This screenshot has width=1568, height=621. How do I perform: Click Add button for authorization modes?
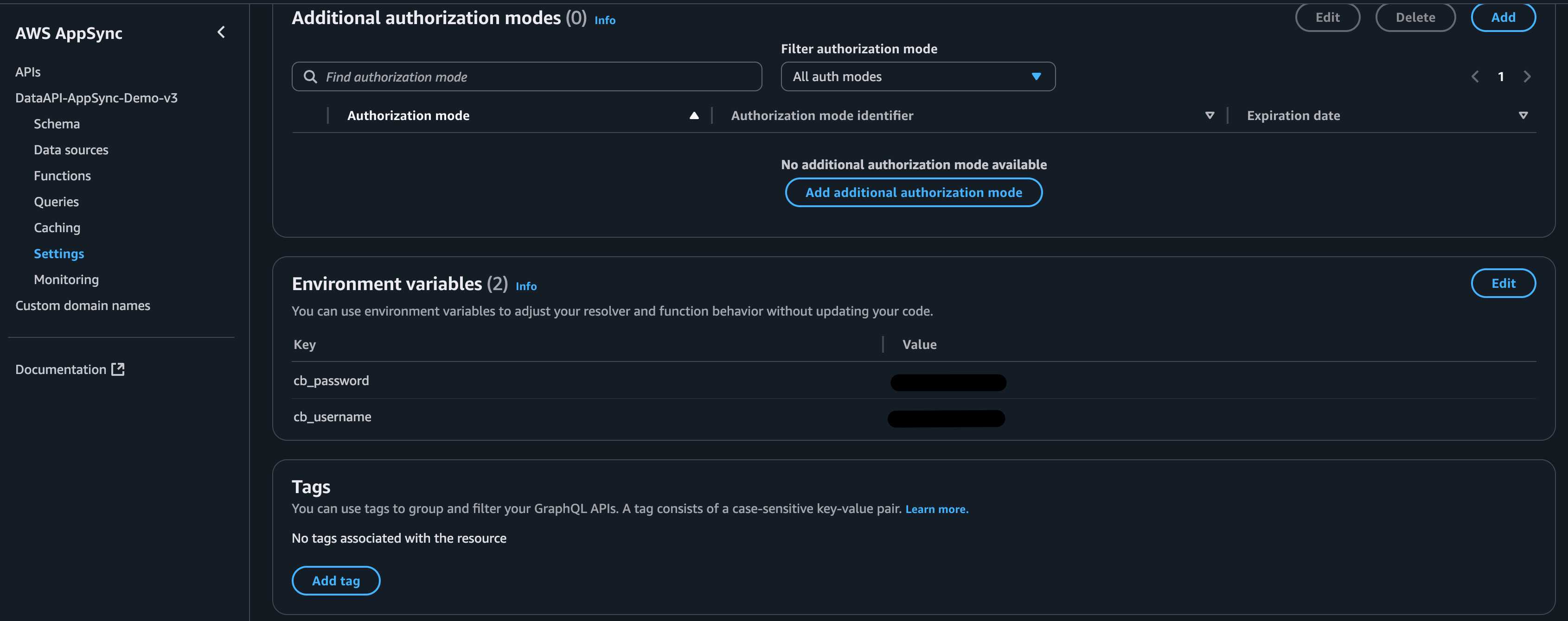click(x=1503, y=17)
